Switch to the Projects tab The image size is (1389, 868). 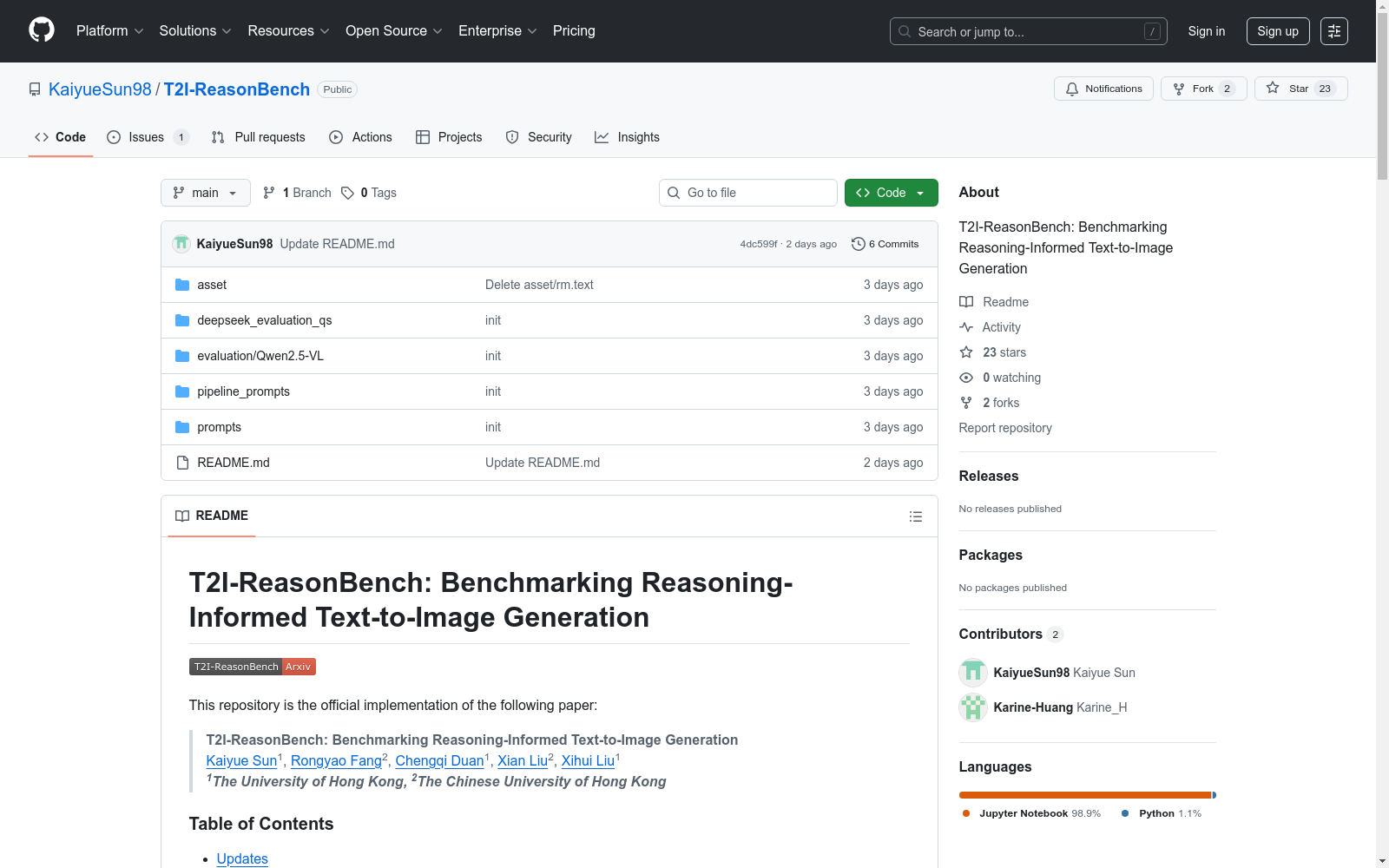pos(449,137)
